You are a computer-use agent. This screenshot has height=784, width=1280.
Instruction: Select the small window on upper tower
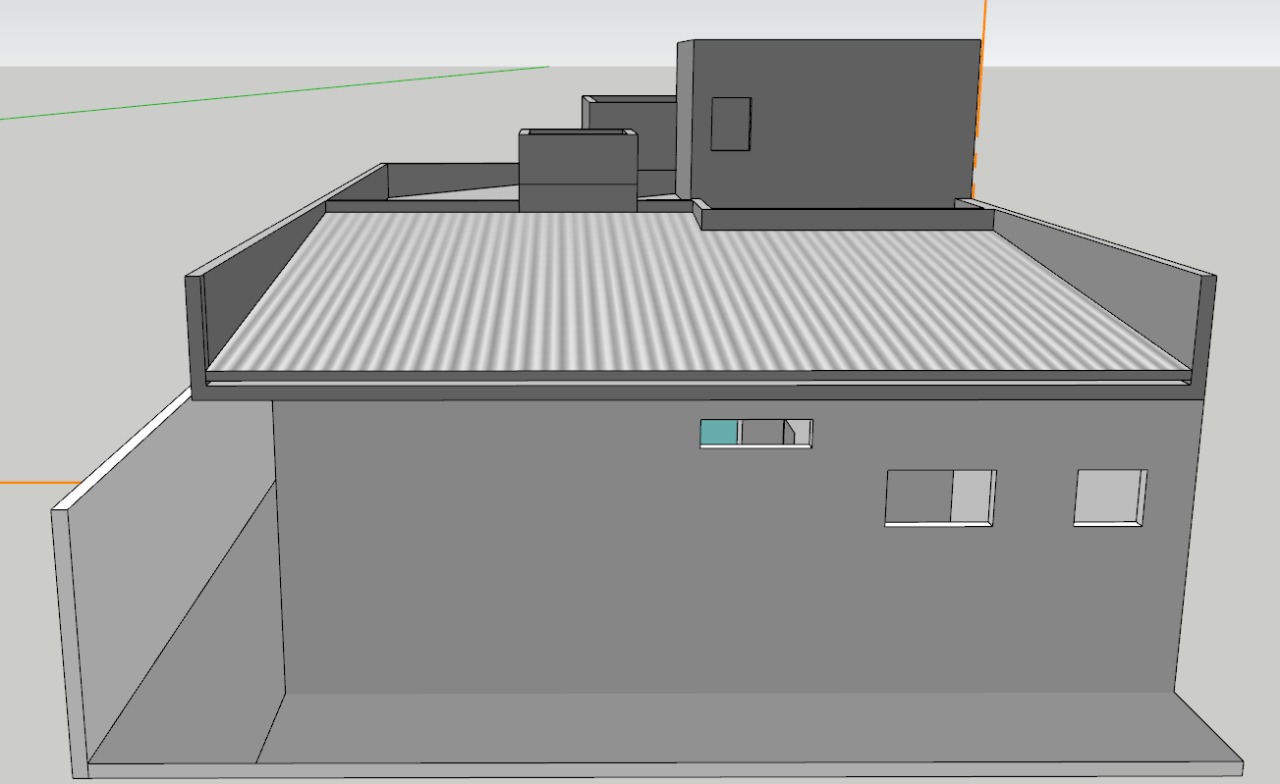pos(730,124)
